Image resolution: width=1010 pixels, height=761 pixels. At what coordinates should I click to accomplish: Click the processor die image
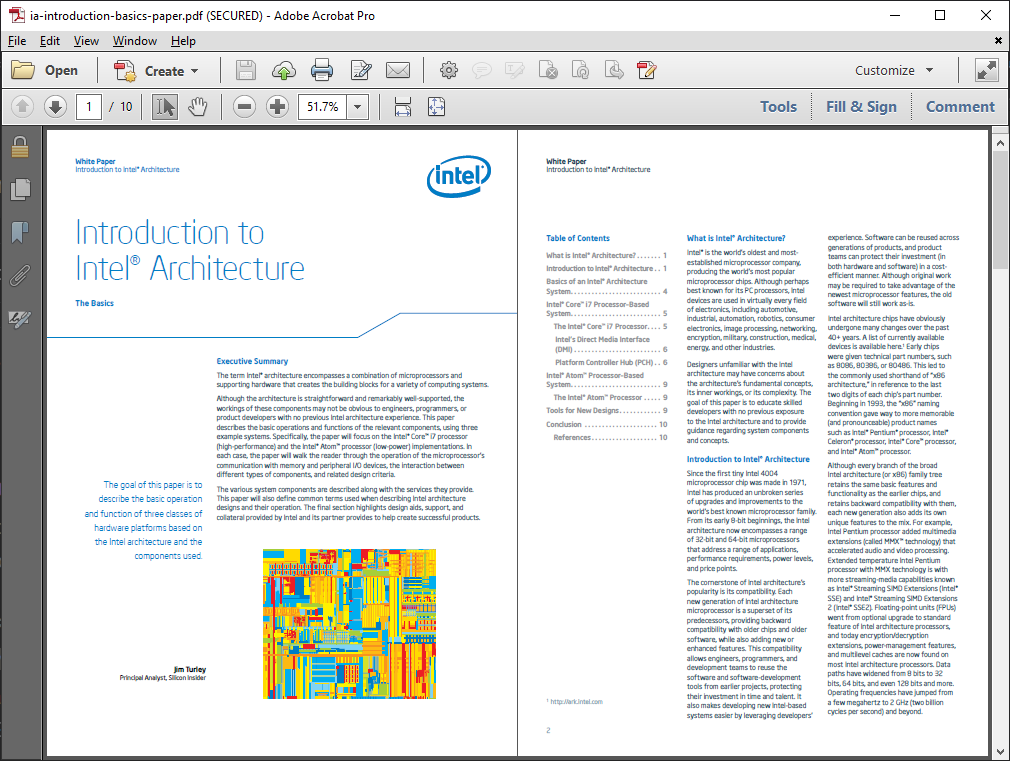(349, 624)
